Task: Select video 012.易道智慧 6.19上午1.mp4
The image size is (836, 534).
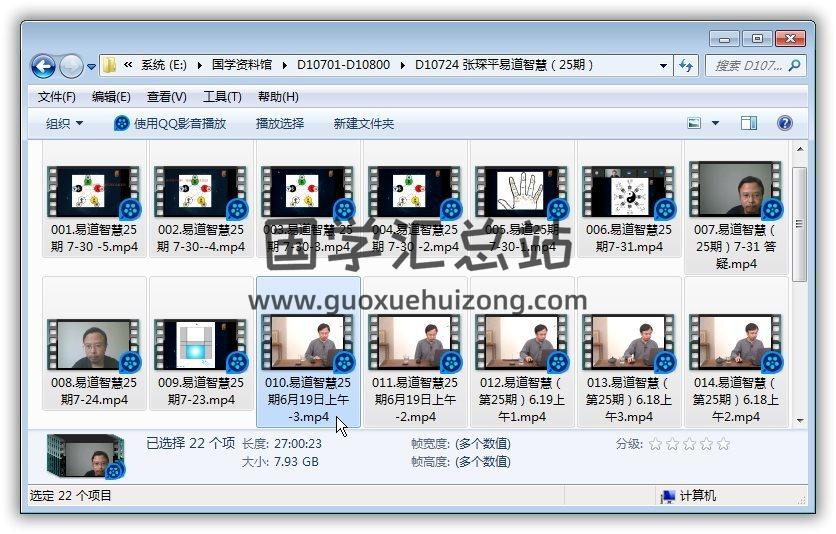Action: click(x=522, y=352)
